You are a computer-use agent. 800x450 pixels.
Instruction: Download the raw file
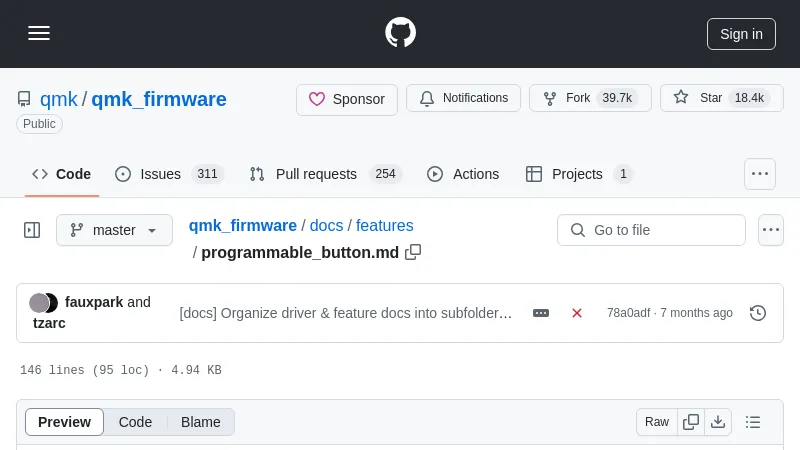tap(718, 422)
